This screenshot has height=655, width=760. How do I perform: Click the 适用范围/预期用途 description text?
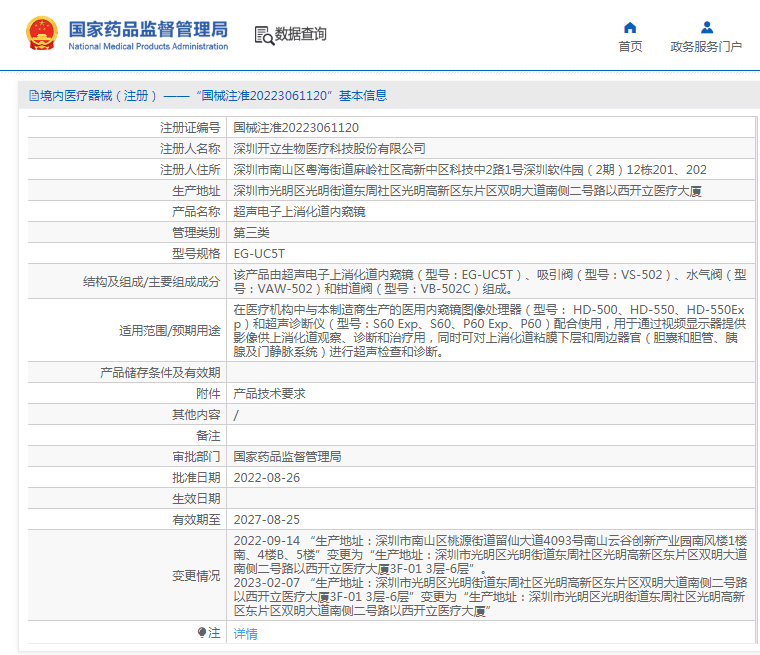(x=490, y=331)
